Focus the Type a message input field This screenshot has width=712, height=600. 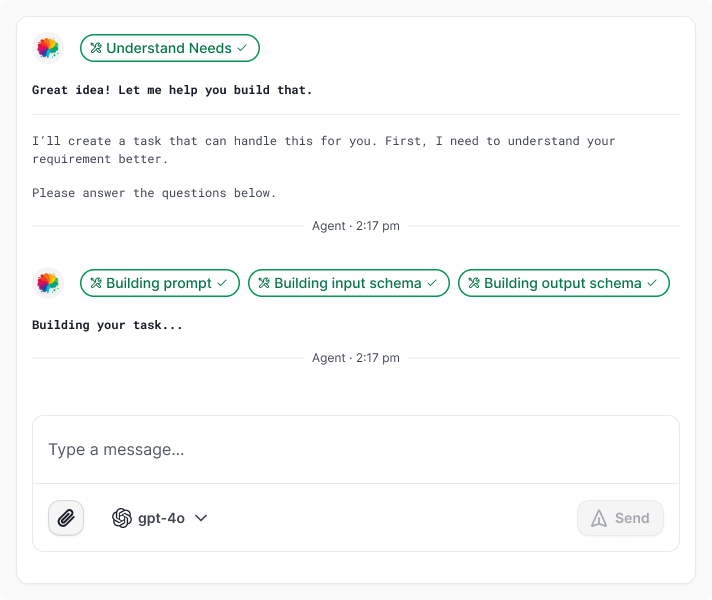click(355, 450)
